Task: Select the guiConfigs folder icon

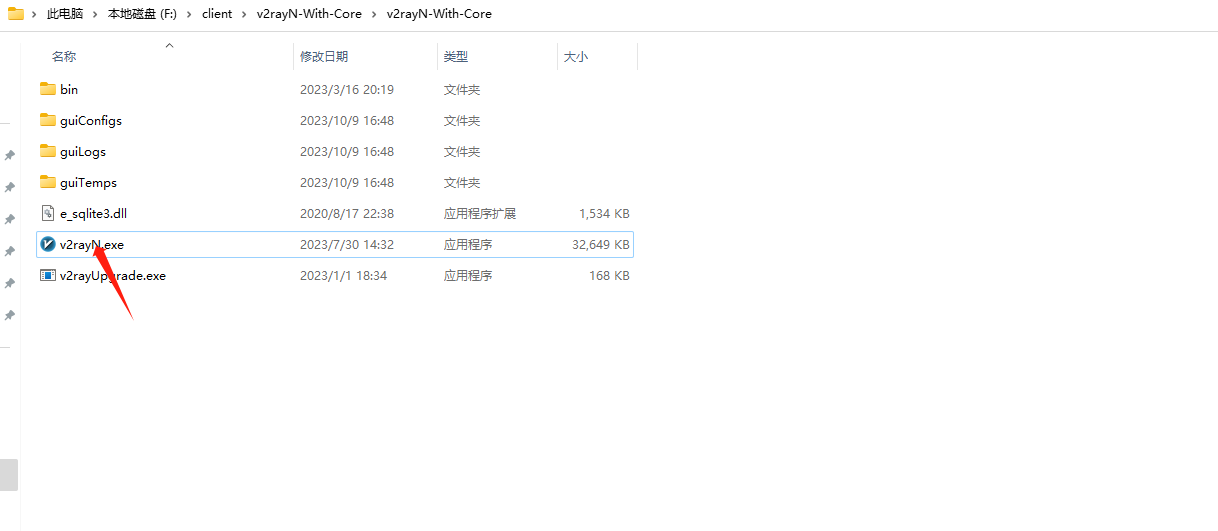Action: (48, 120)
